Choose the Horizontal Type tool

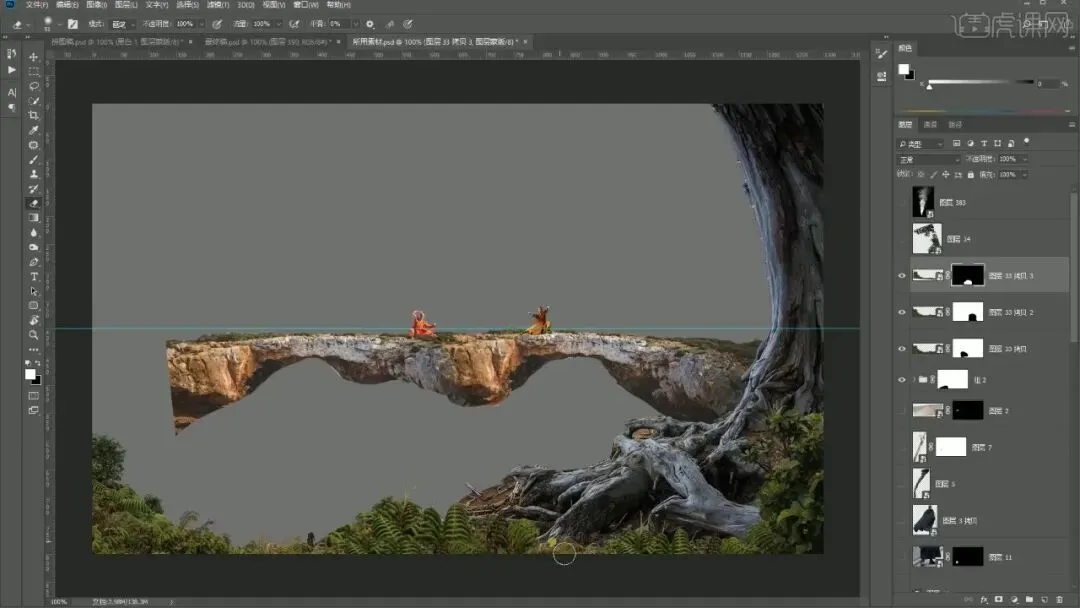click(34, 276)
